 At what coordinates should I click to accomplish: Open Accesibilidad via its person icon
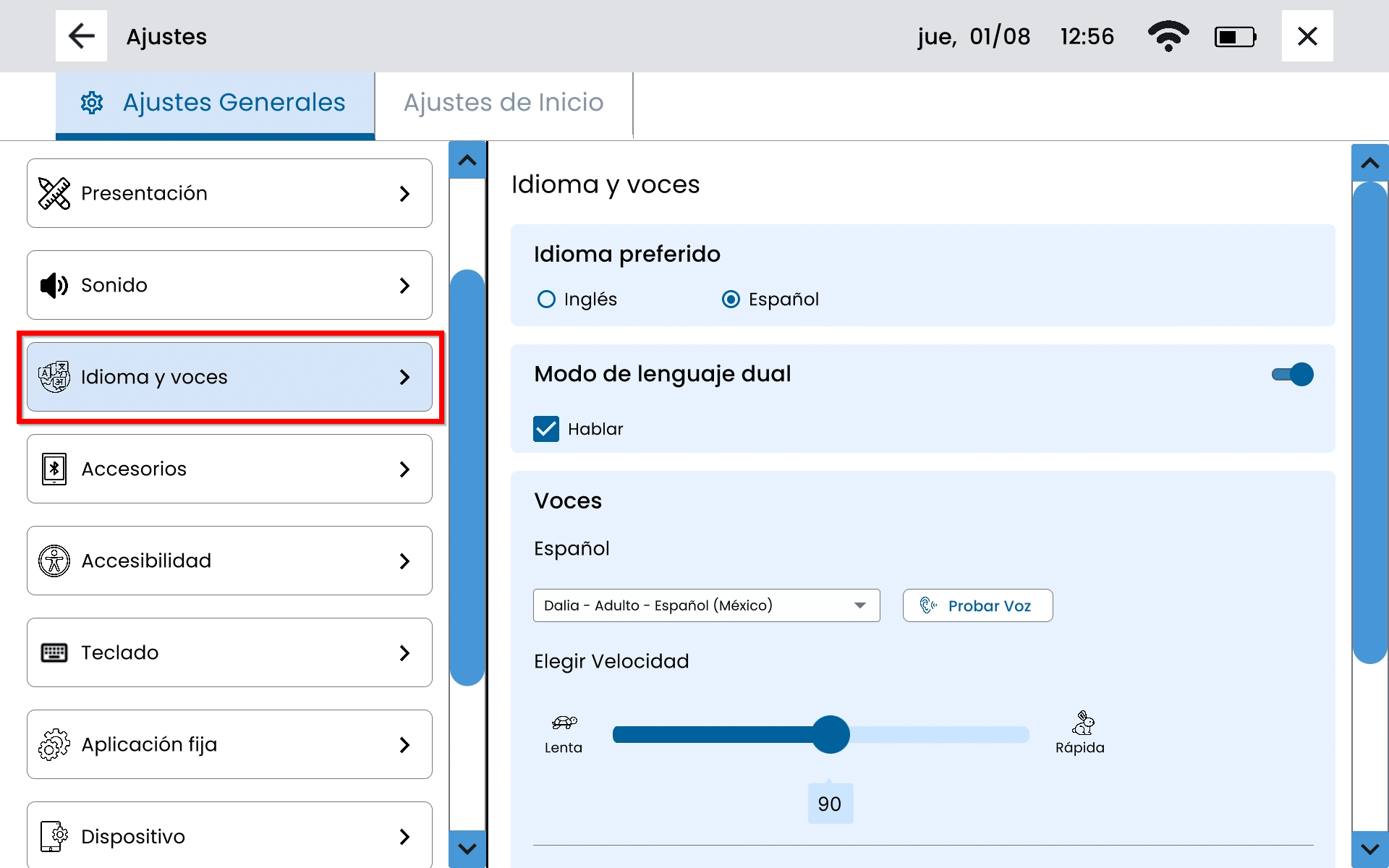click(x=54, y=561)
